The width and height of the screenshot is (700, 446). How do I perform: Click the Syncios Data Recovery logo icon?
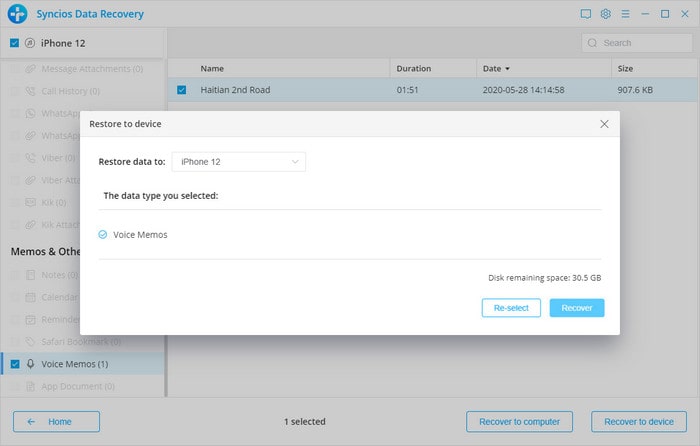click(x=17, y=14)
